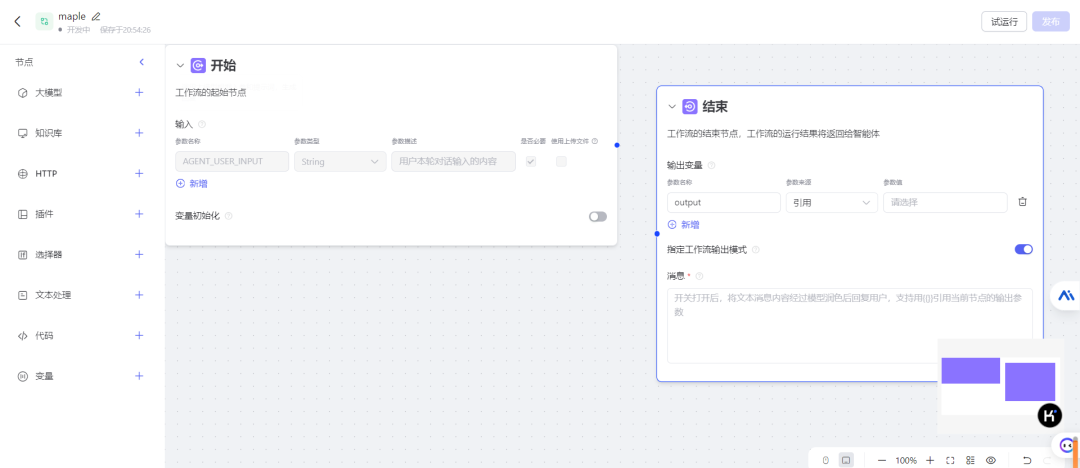Screen dimensions: 1080x468
Task: Click 新增 in the 开始 node
Action: pos(192,183)
